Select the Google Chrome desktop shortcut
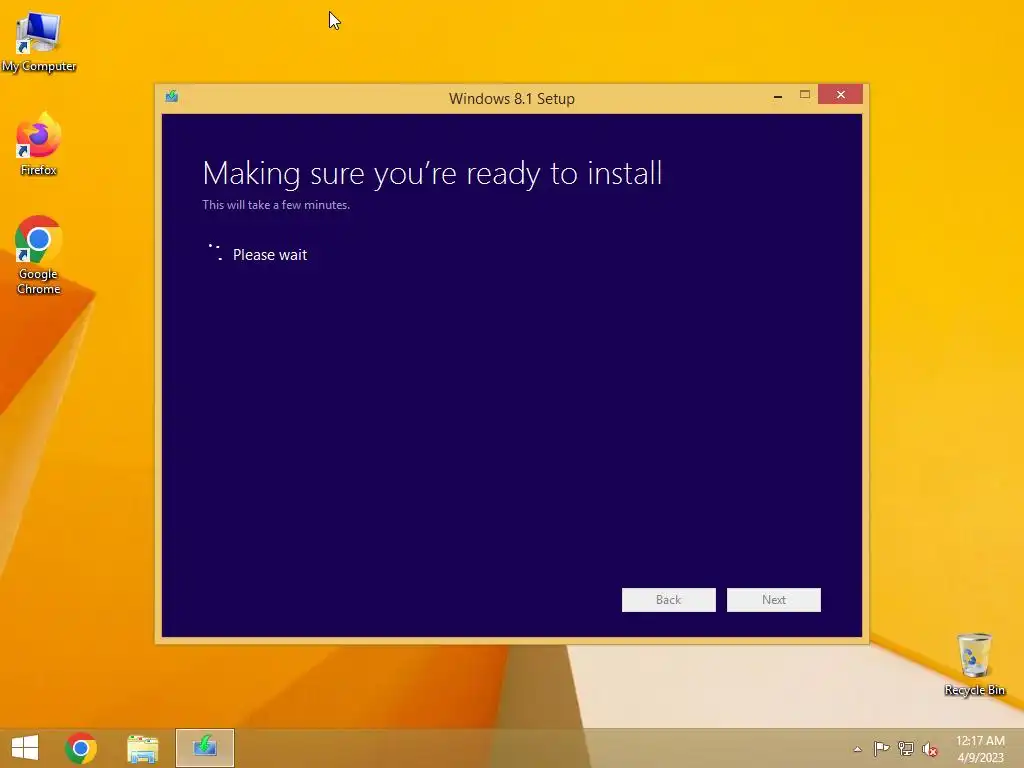 click(x=39, y=255)
